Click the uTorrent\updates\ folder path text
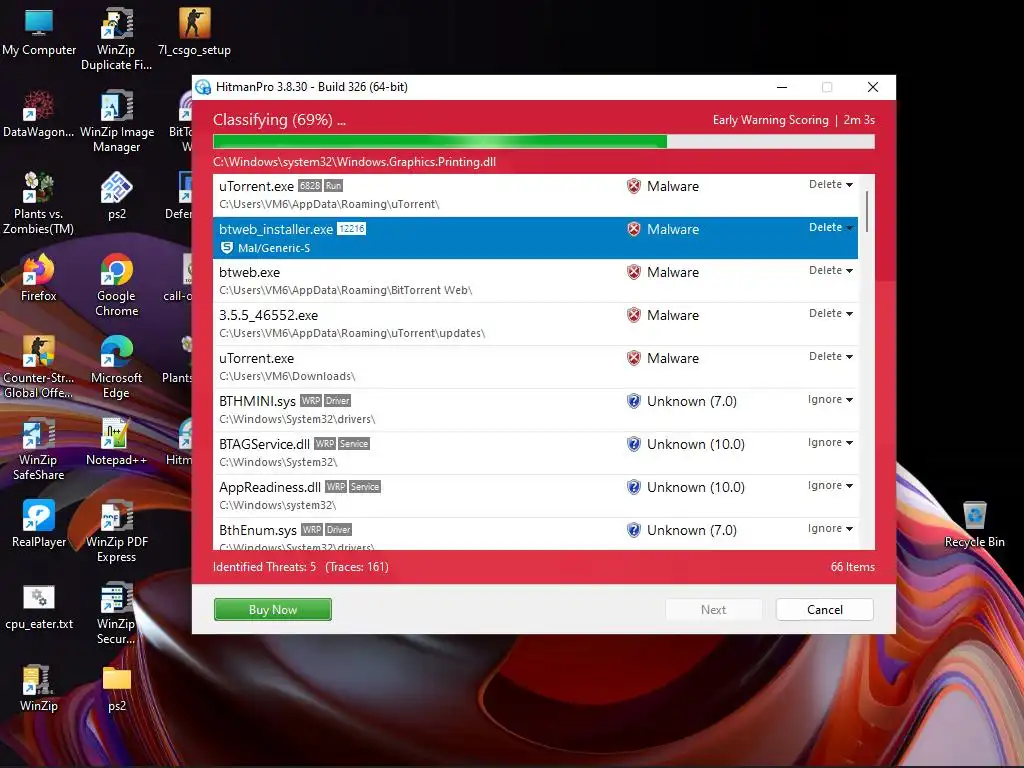The height and width of the screenshot is (768, 1024). (x=352, y=333)
